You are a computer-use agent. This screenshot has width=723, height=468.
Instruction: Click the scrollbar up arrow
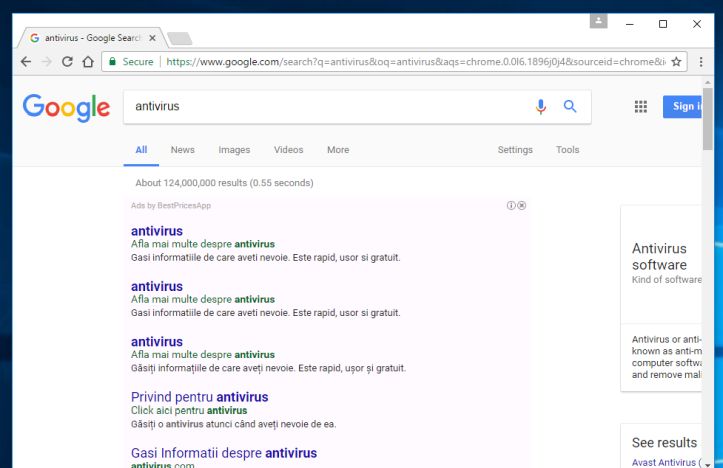coord(708,83)
